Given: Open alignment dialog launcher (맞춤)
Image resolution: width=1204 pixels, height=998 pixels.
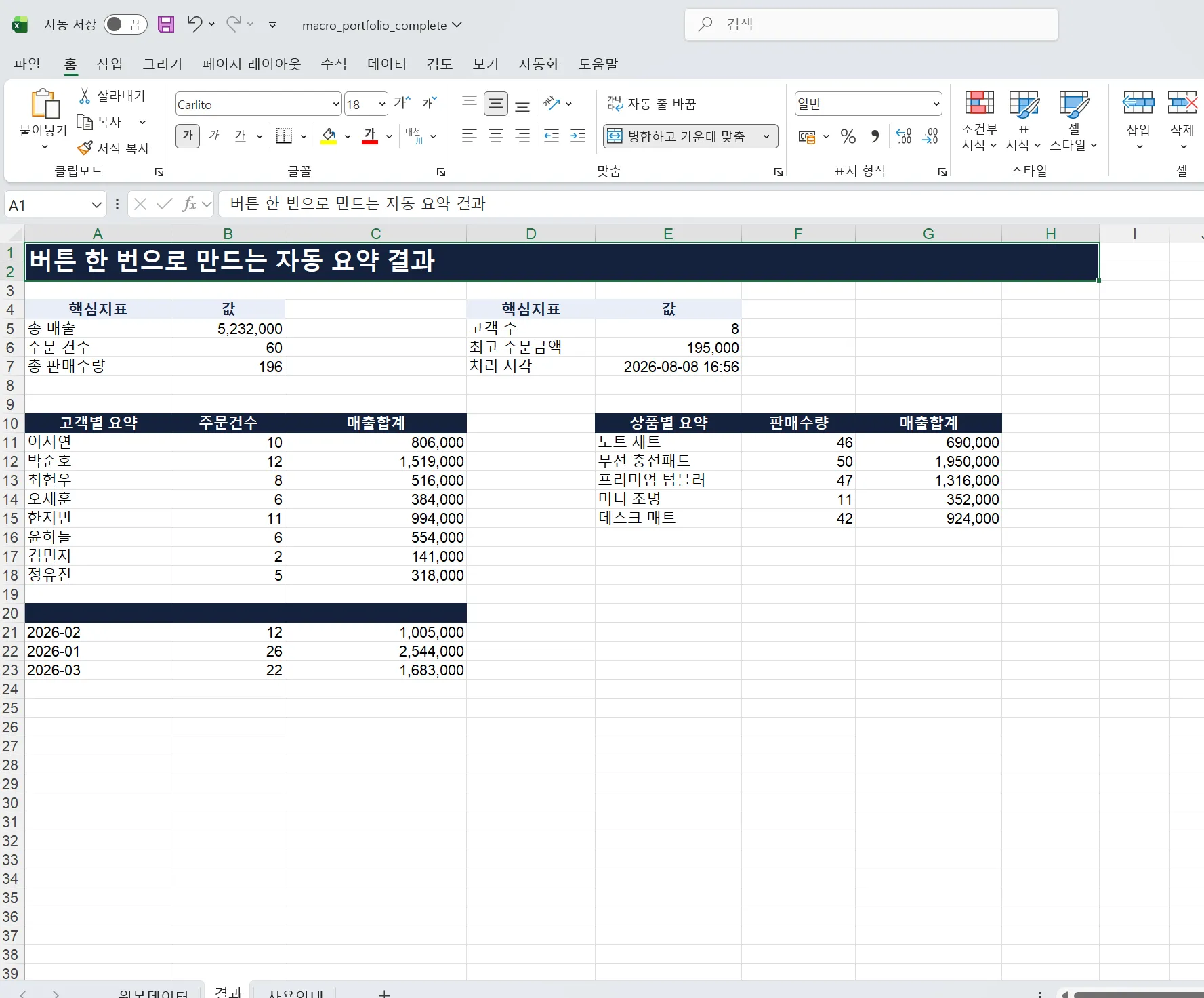Looking at the screenshot, I should coord(779,172).
